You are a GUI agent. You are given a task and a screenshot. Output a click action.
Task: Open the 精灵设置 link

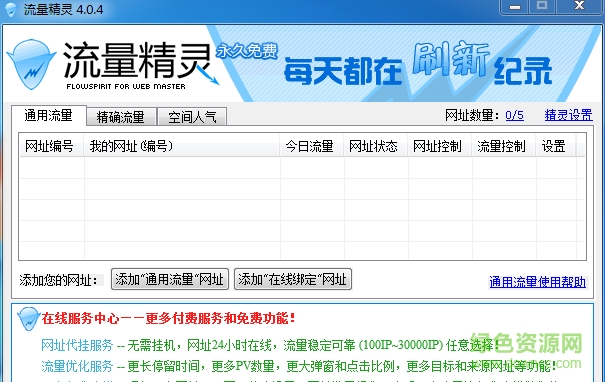tap(568, 115)
